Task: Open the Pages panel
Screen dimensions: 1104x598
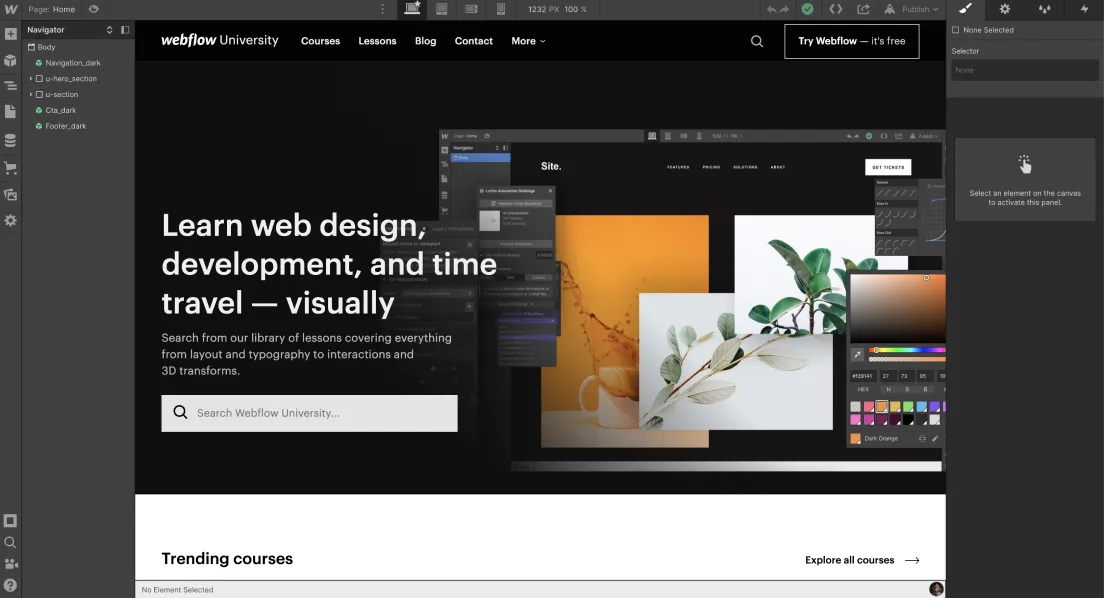Action: (11, 112)
